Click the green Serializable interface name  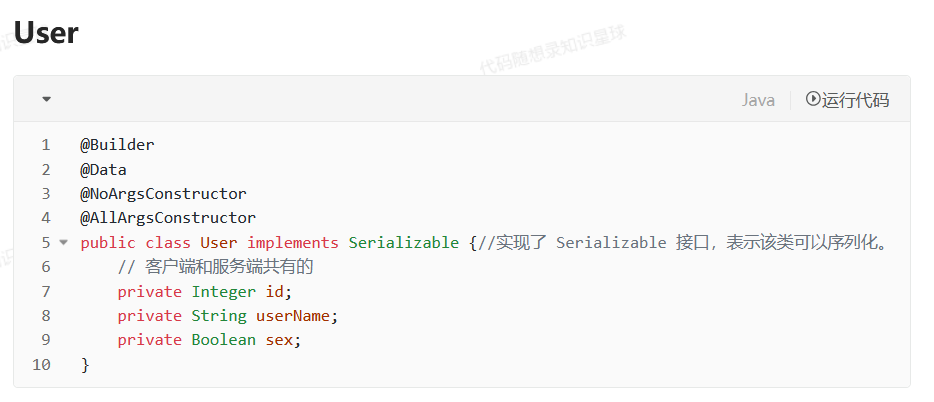[x=404, y=242]
